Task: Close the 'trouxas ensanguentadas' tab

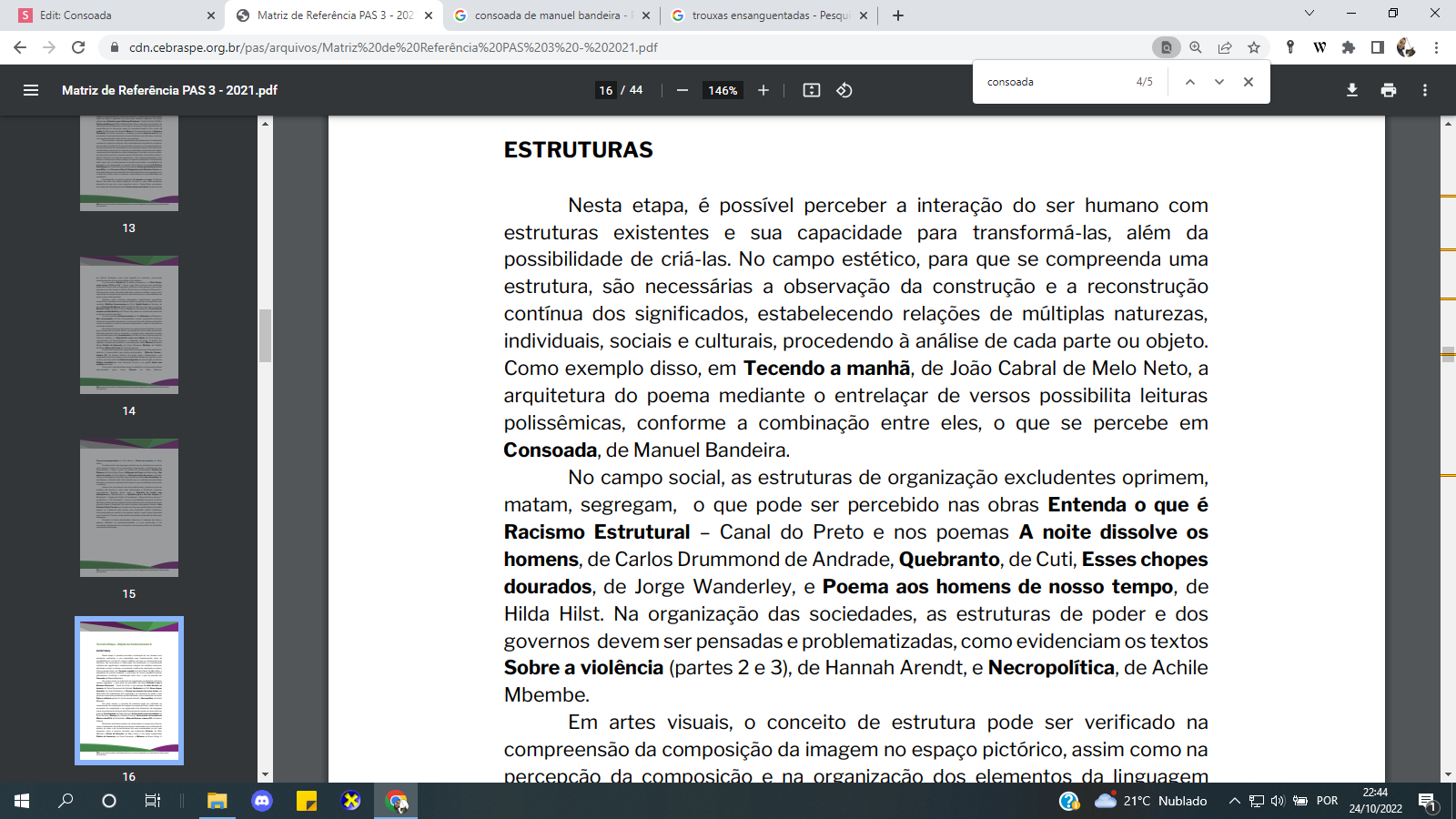Action: pyautogui.click(x=864, y=15)
